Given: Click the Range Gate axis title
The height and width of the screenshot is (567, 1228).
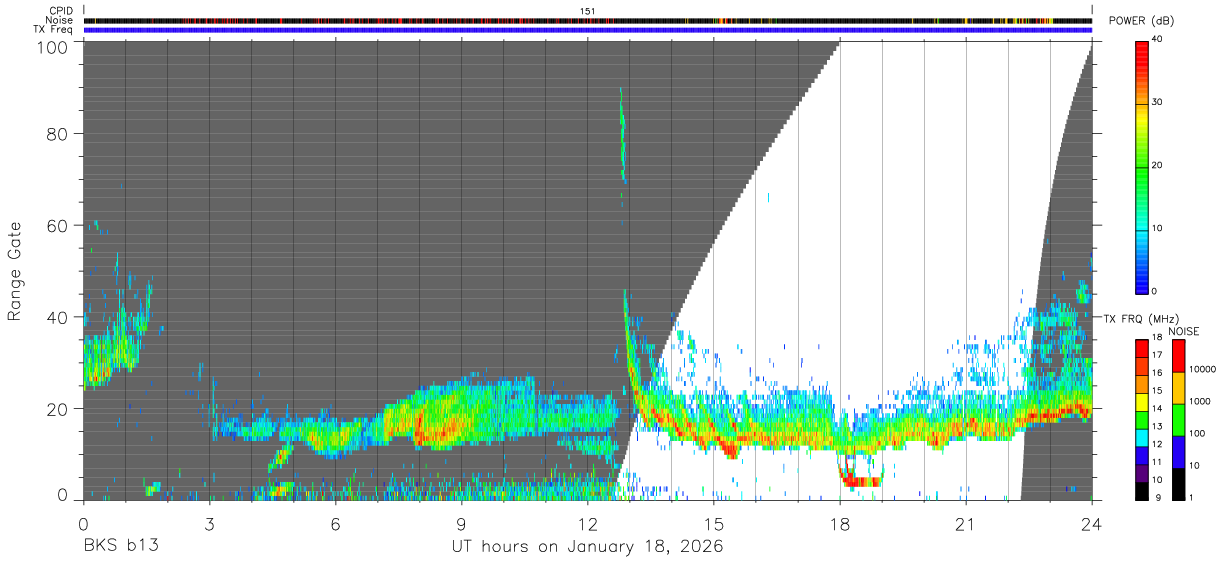Looking at the screenshot, I should [x=15, y=271].
